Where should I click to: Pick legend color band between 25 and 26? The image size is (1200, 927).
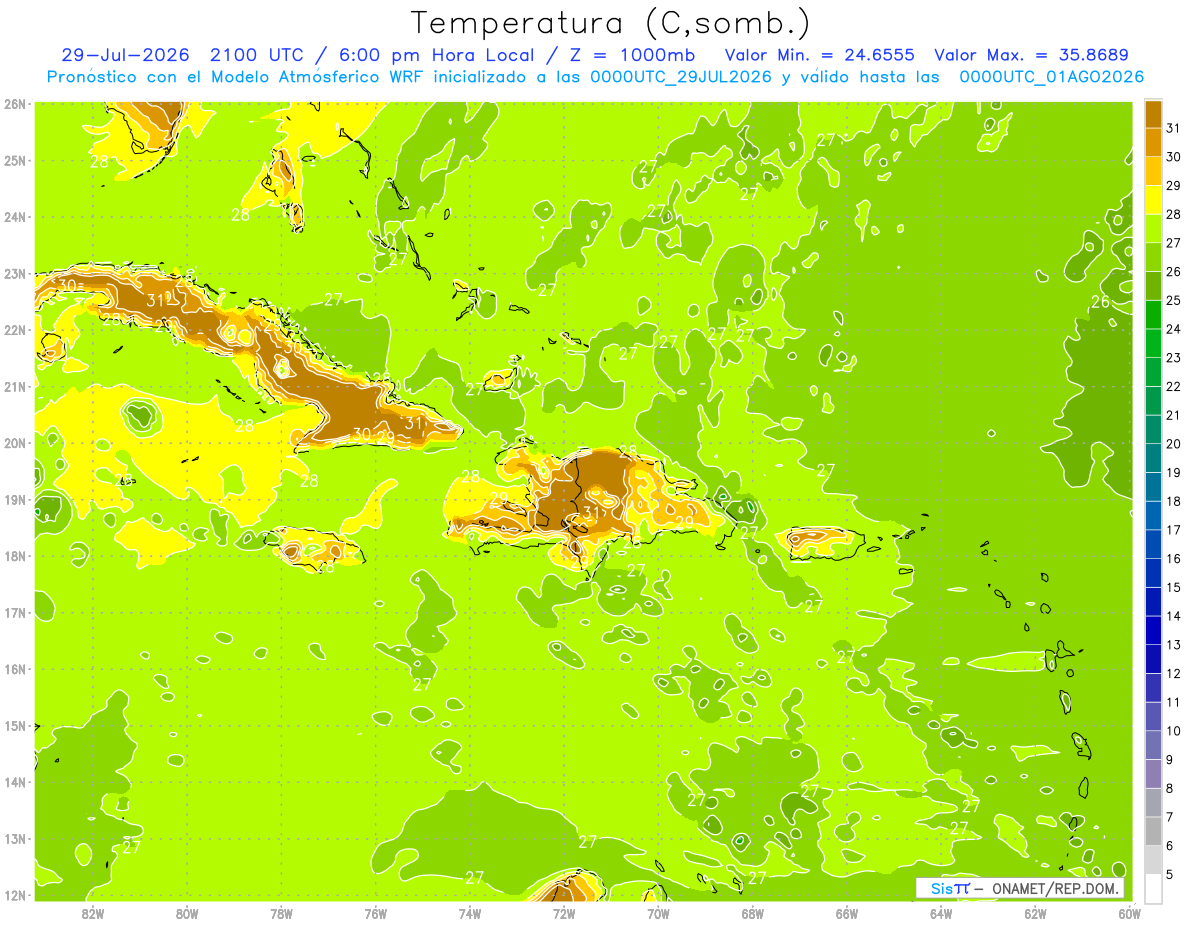pyautogui.click(x=1153, y=286)
